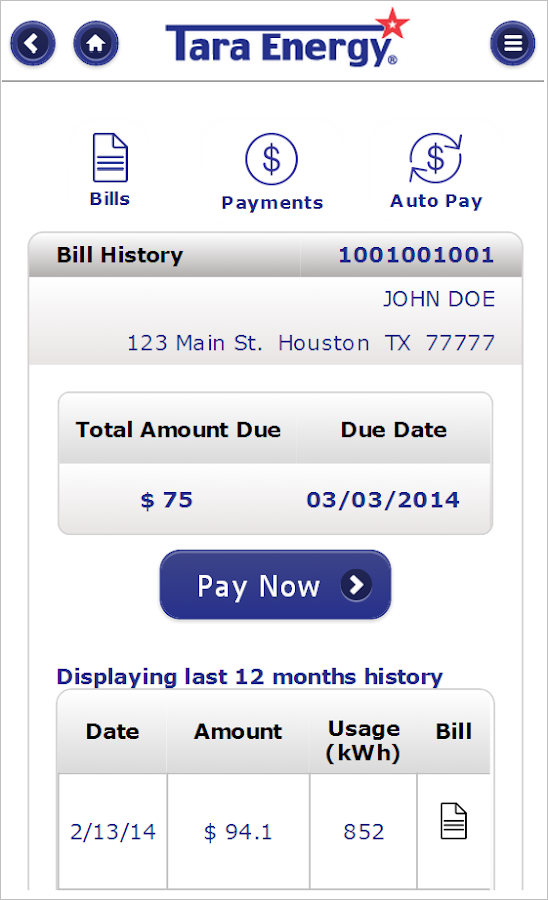Click the Amount column header

238,732
